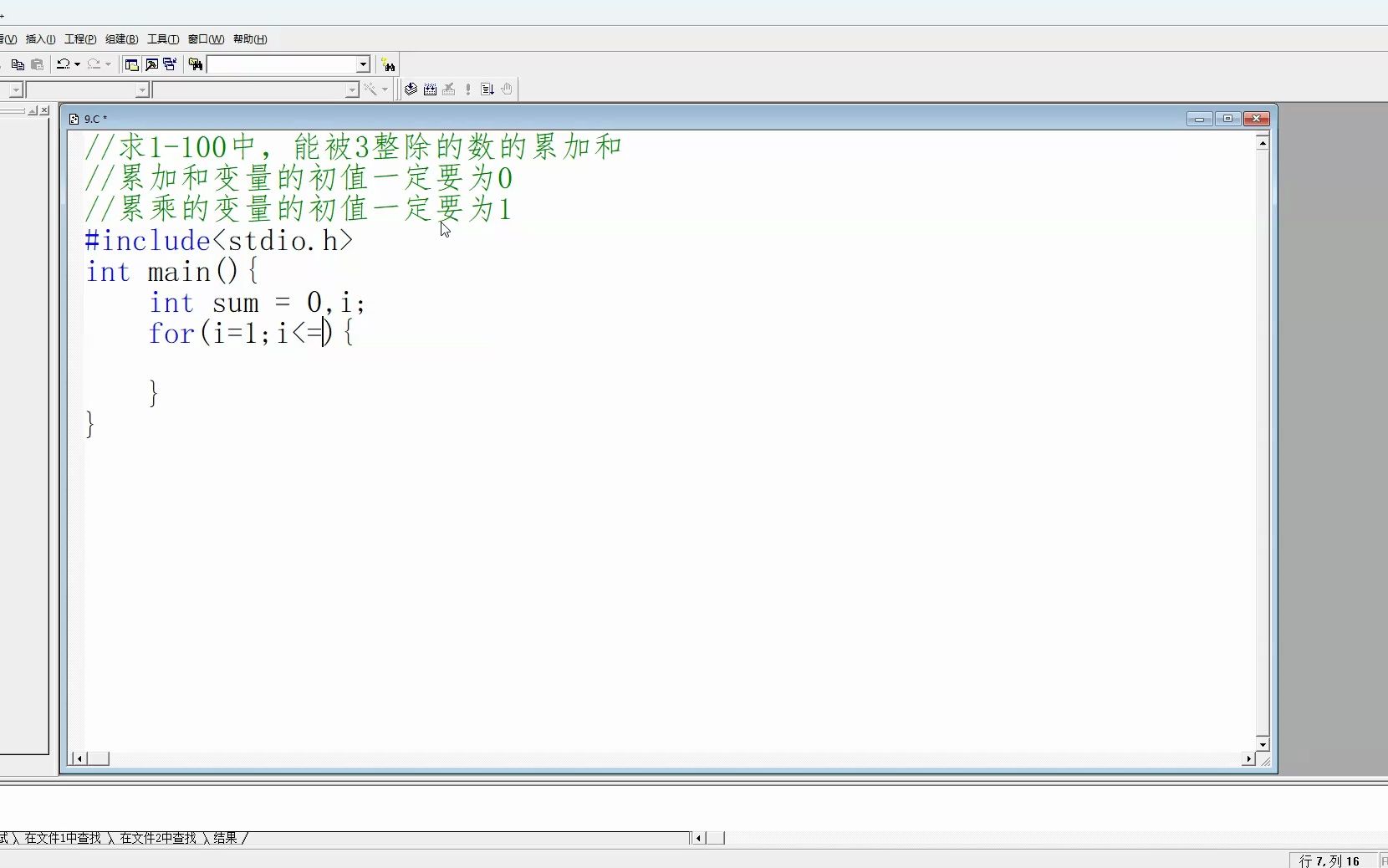Switch to the 在文件1中查找 output tab
1388x868 pixels.
tap(63, 838)
